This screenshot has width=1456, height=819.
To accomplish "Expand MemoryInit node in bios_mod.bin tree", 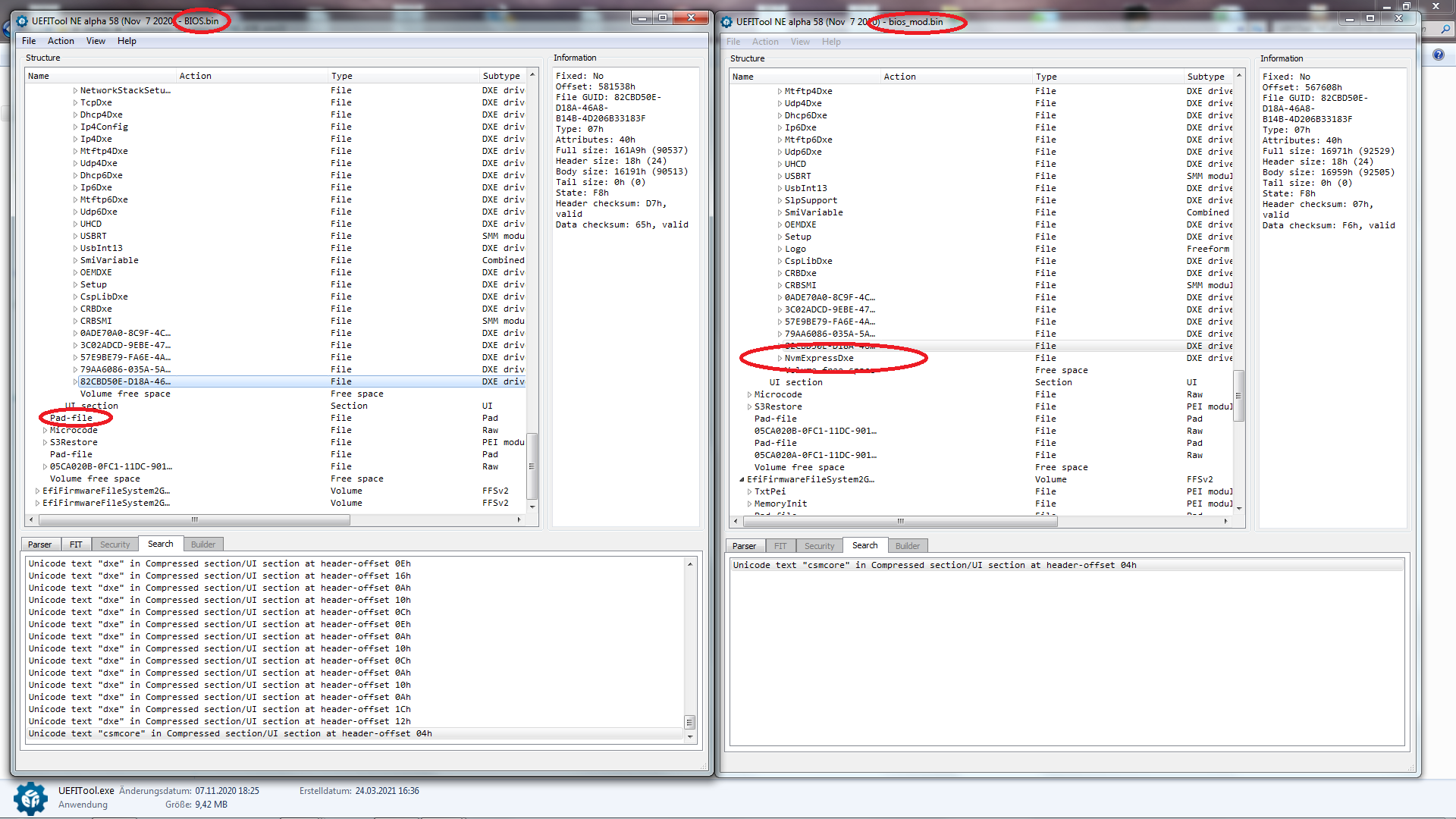I will (749, 504).
